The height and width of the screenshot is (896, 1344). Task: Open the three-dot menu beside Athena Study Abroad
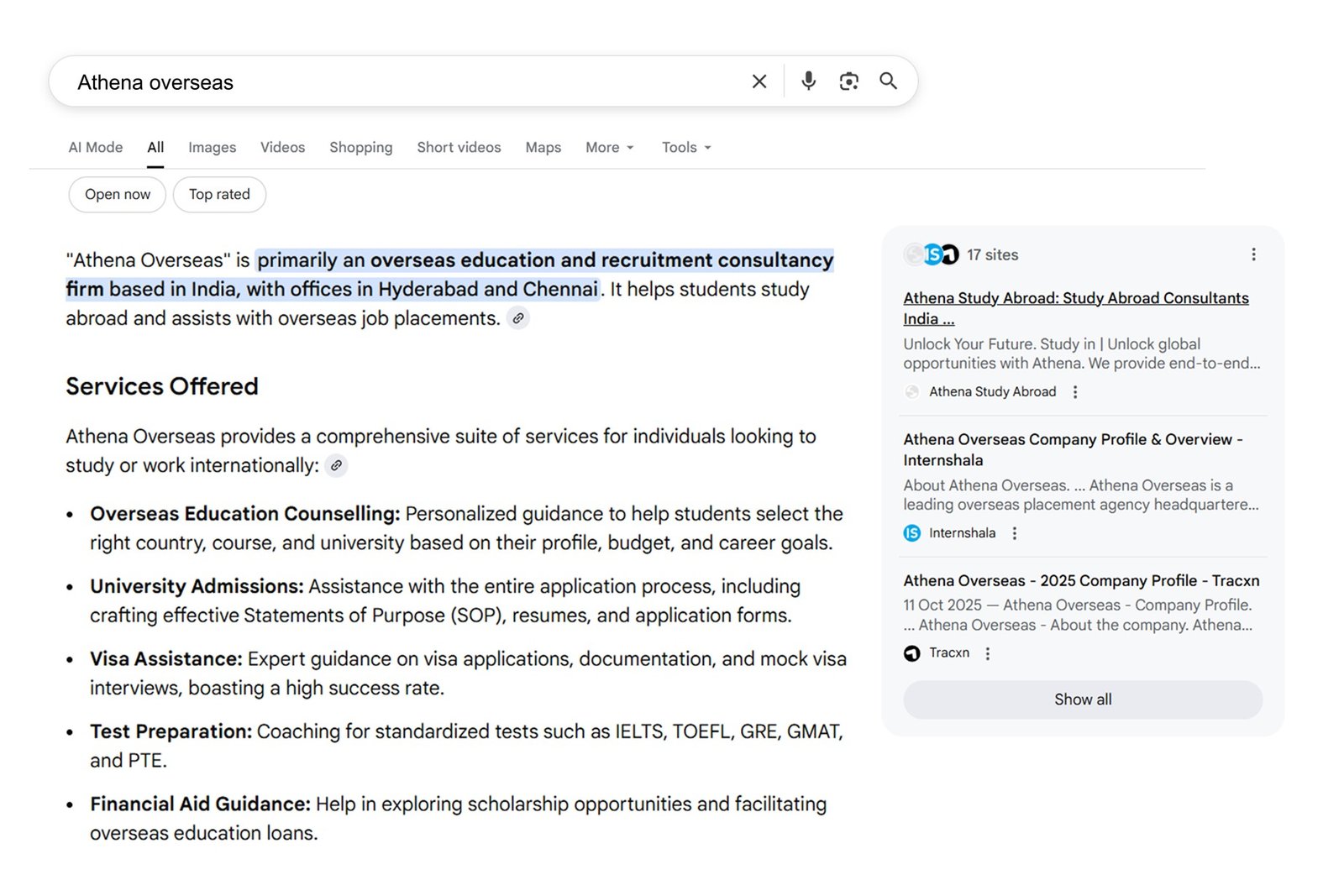pyautogui.click(x=1074, y=391)
